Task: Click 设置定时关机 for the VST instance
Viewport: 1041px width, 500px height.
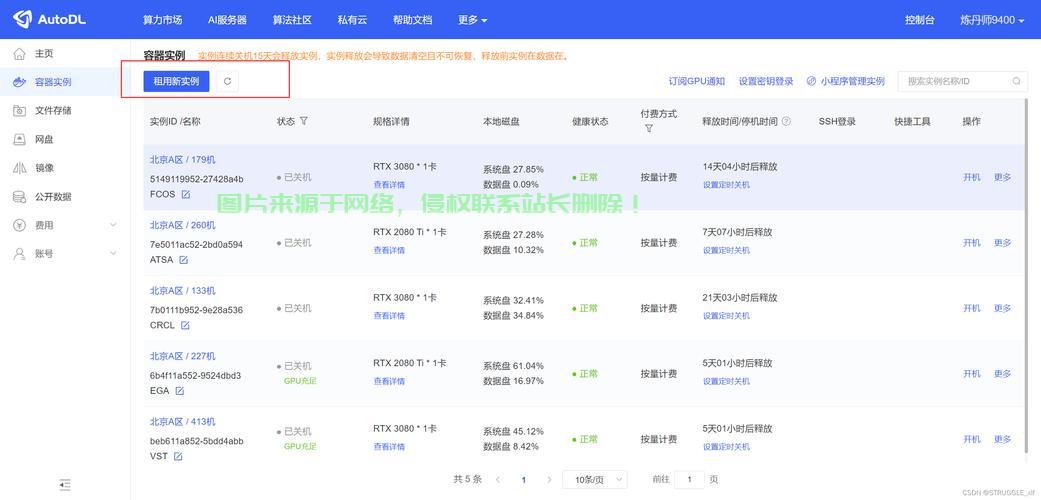Action: tap(726, 447)
